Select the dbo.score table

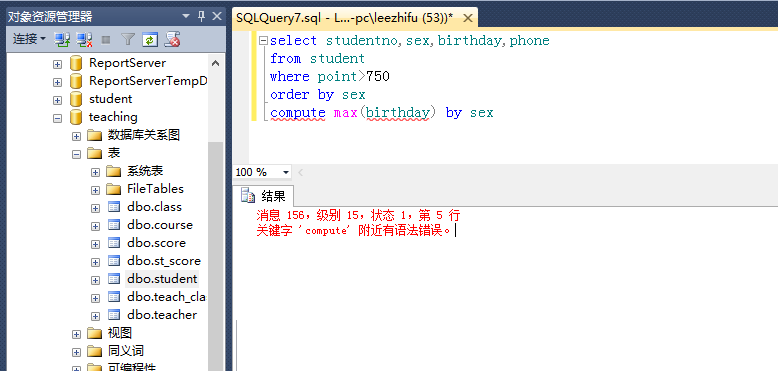click(x=156, y=243)
